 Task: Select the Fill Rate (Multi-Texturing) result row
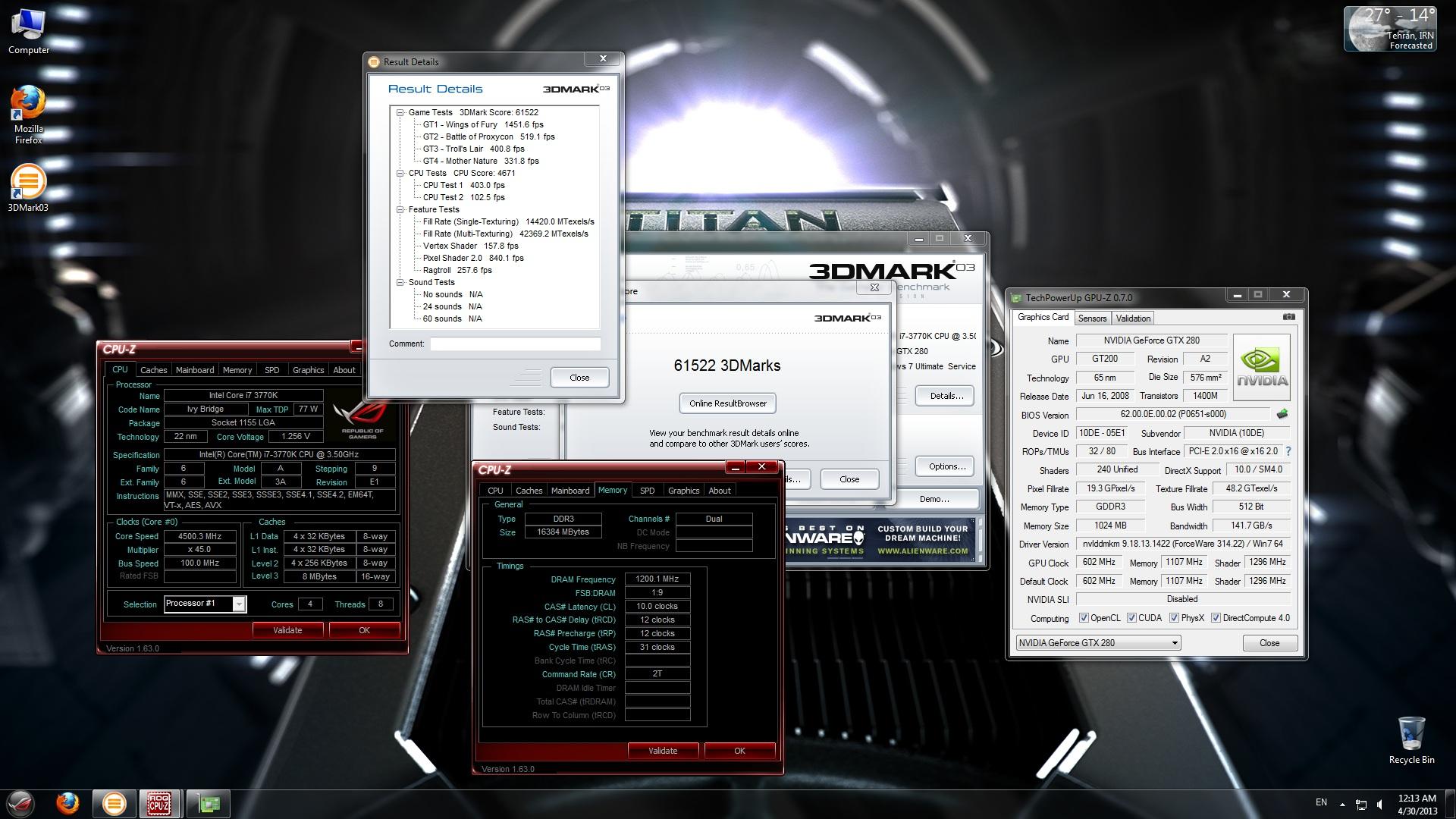(x=505, y=234)
